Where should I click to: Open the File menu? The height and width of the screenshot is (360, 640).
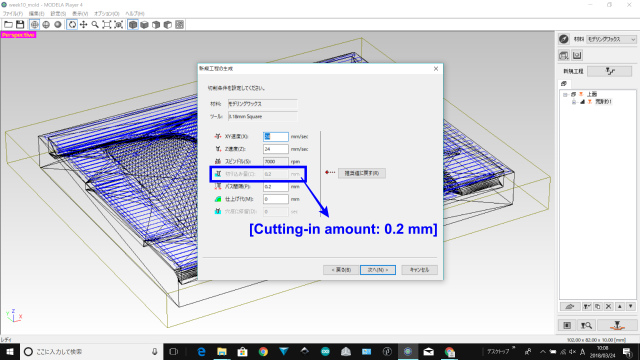13,13
